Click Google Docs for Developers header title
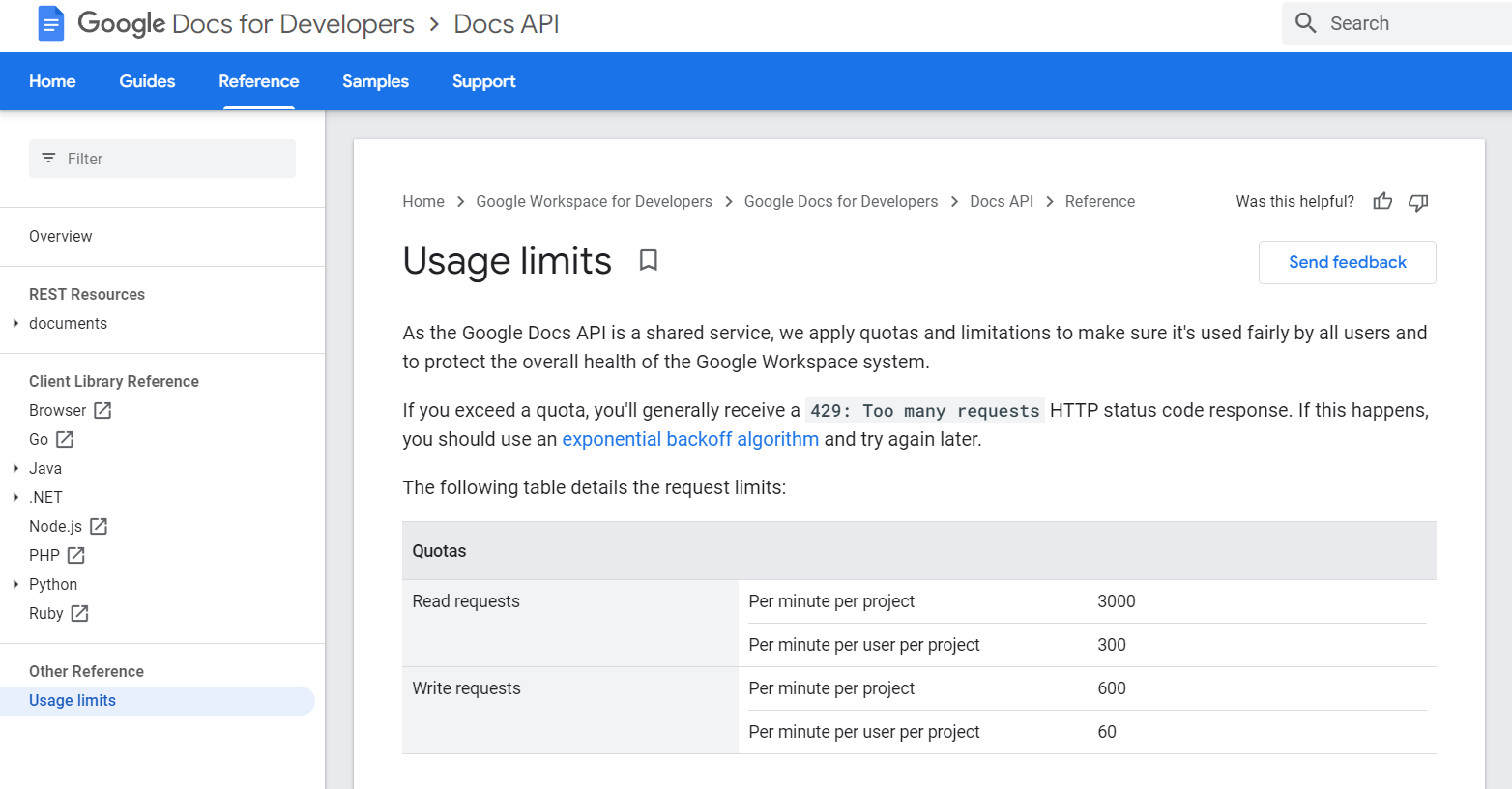Screen dimensions: 1512x789 point(246,23)
